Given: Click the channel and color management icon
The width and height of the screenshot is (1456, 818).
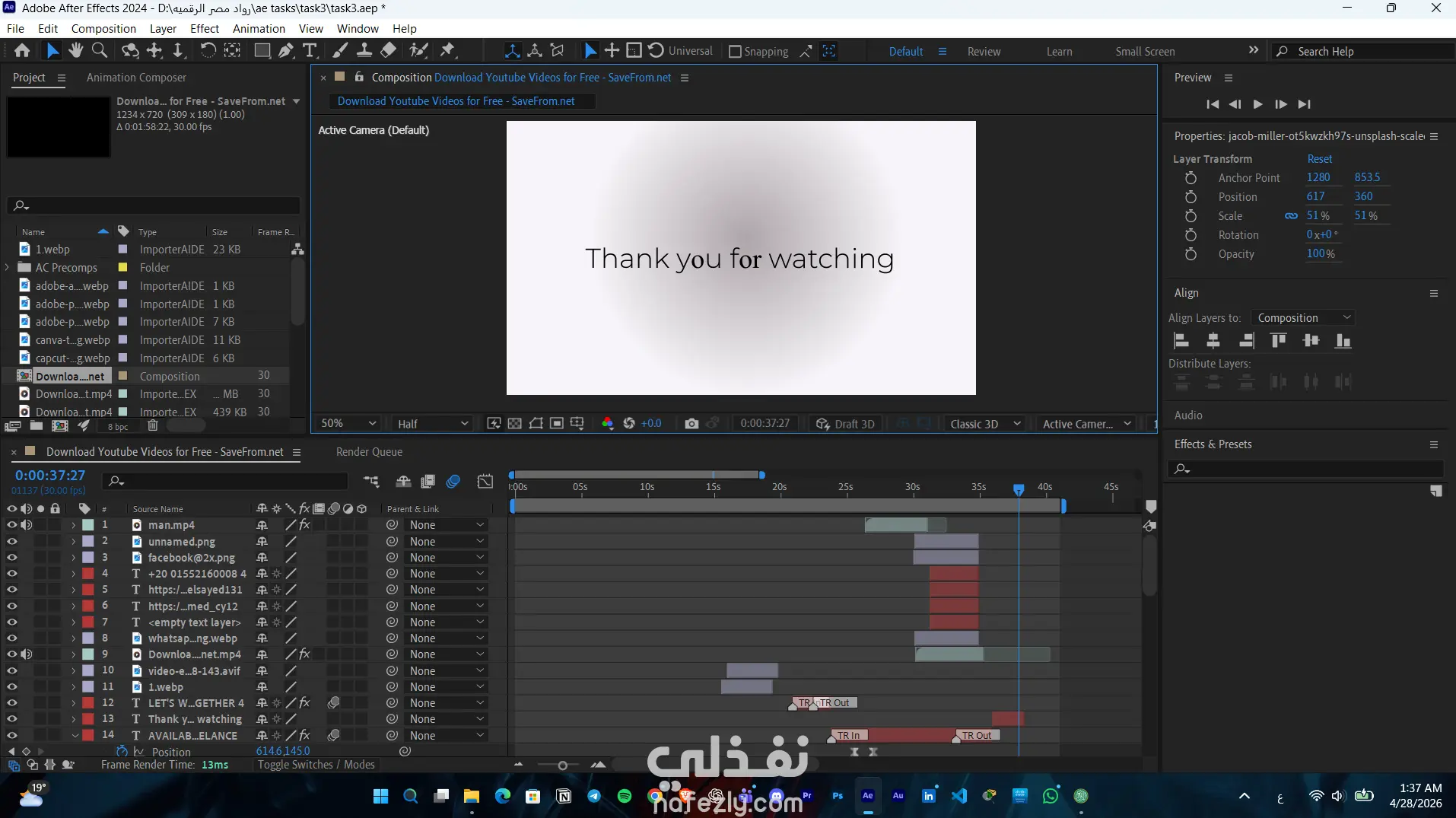Looking at the screenshot, I should point(608,424).
